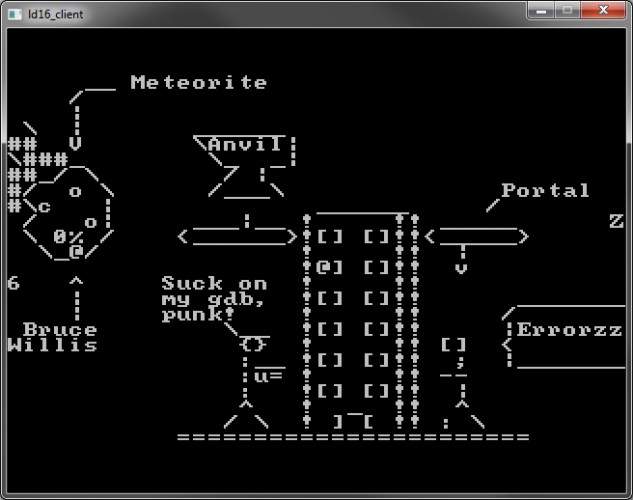The height and width of the screenshot is (500, 633).
Task: Close the ld16_client window
Action: pos(603,10)
